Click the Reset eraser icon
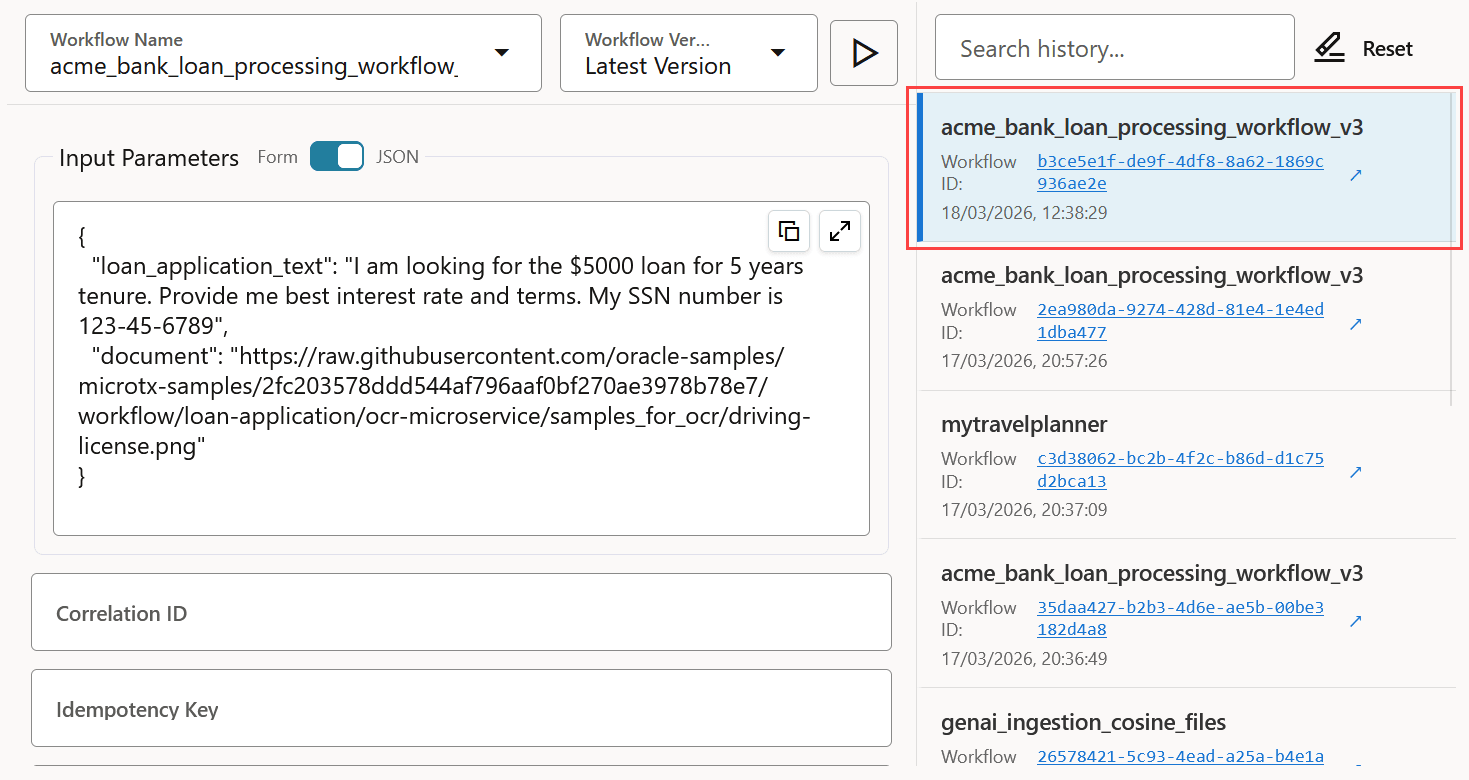 (x=1329, y=48)
